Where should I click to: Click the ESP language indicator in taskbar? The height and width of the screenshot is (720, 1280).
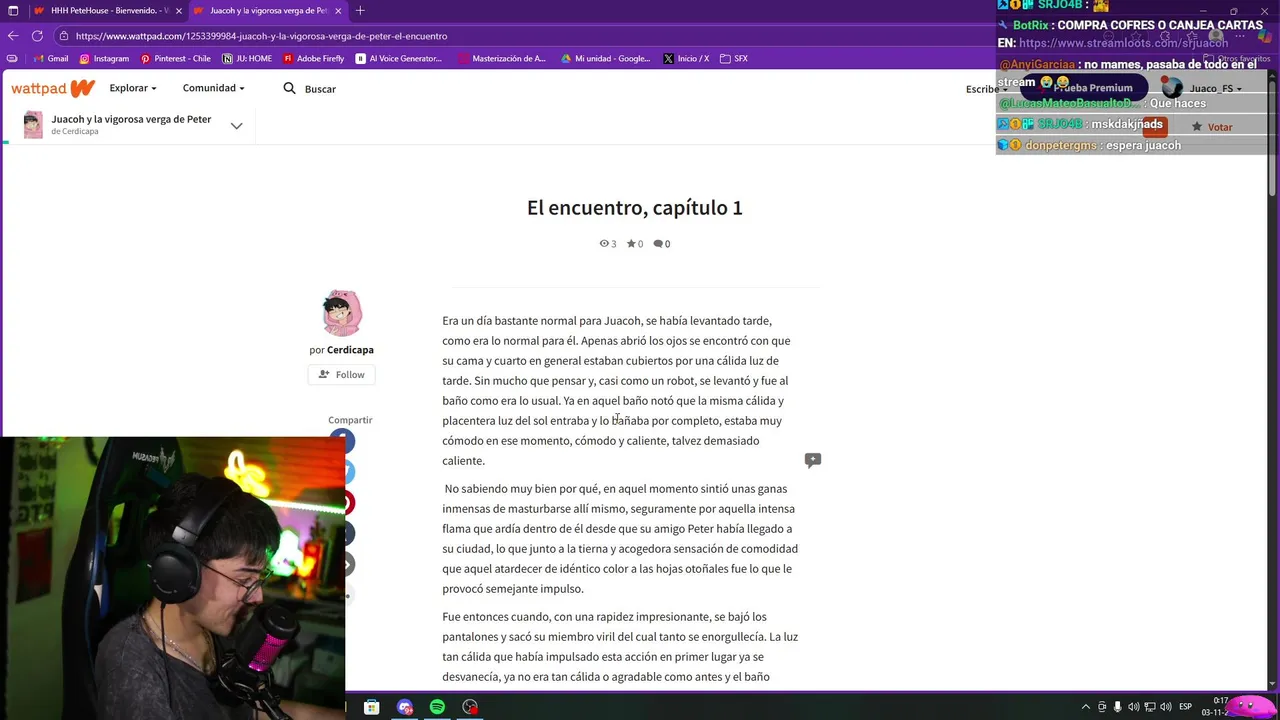(x=1185, y=707)
